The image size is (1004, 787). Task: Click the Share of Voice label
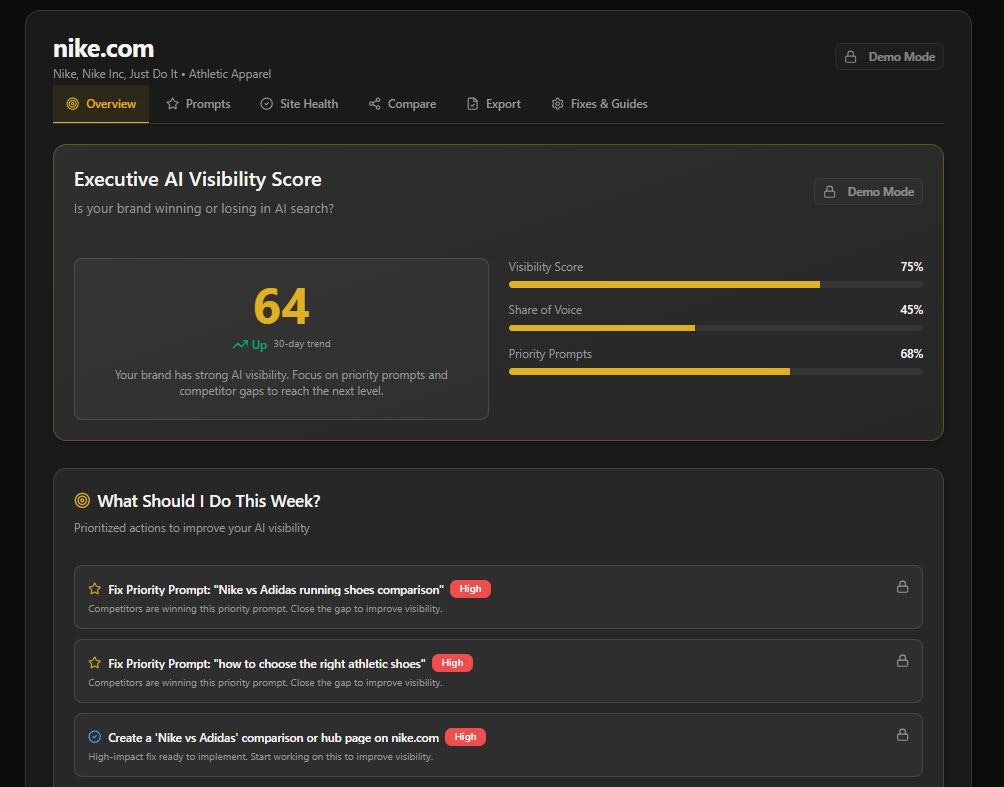(545, 310)
